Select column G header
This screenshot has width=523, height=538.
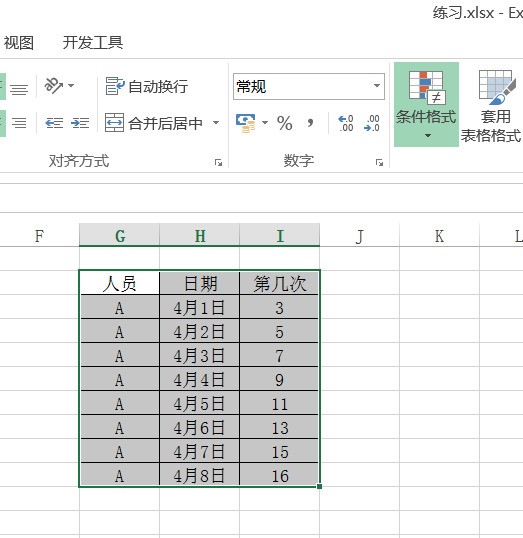(119, 235)
